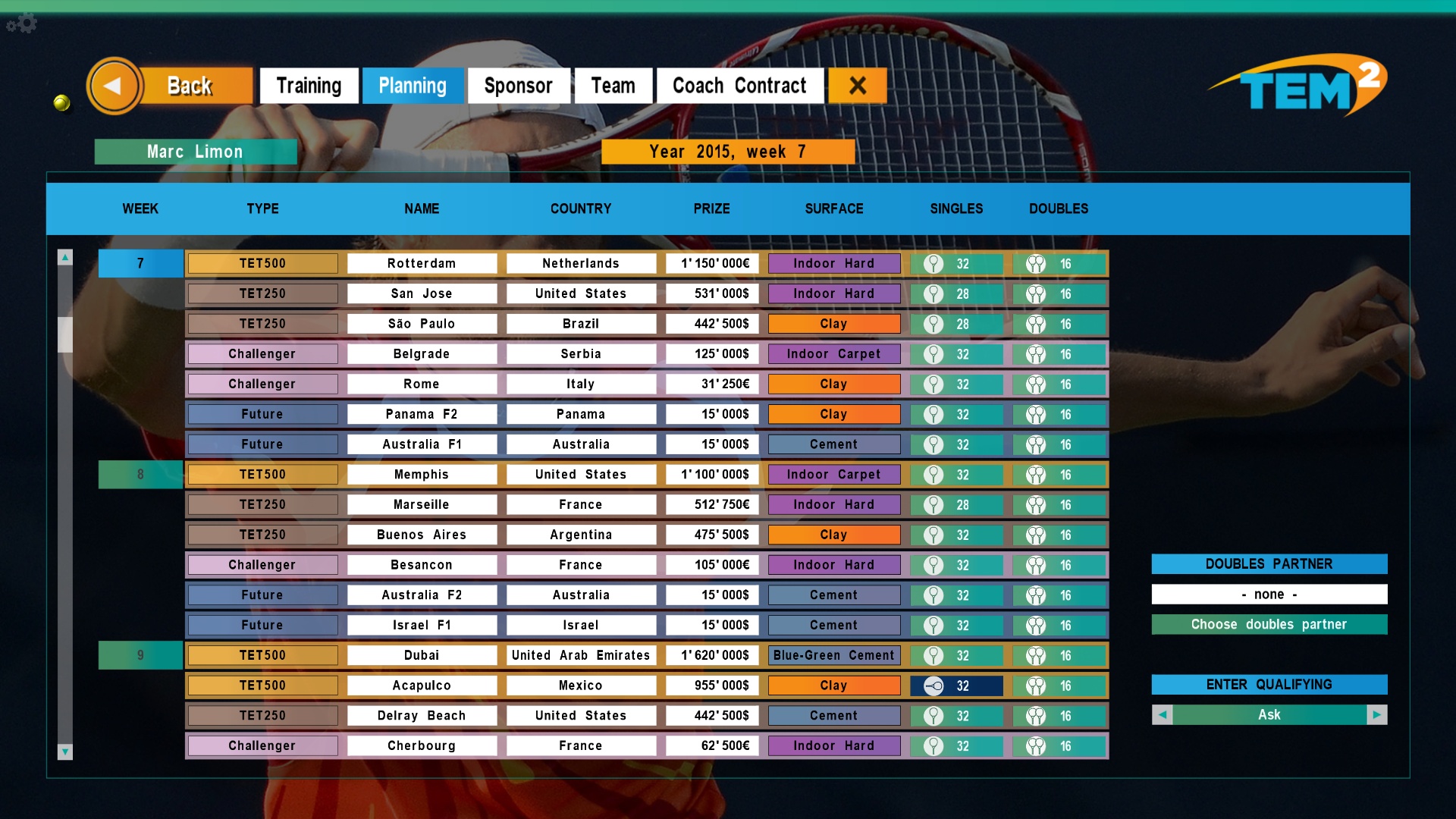
Task: Click the Ask dropdown for qualifying entry
Action: pos(1268,713)
